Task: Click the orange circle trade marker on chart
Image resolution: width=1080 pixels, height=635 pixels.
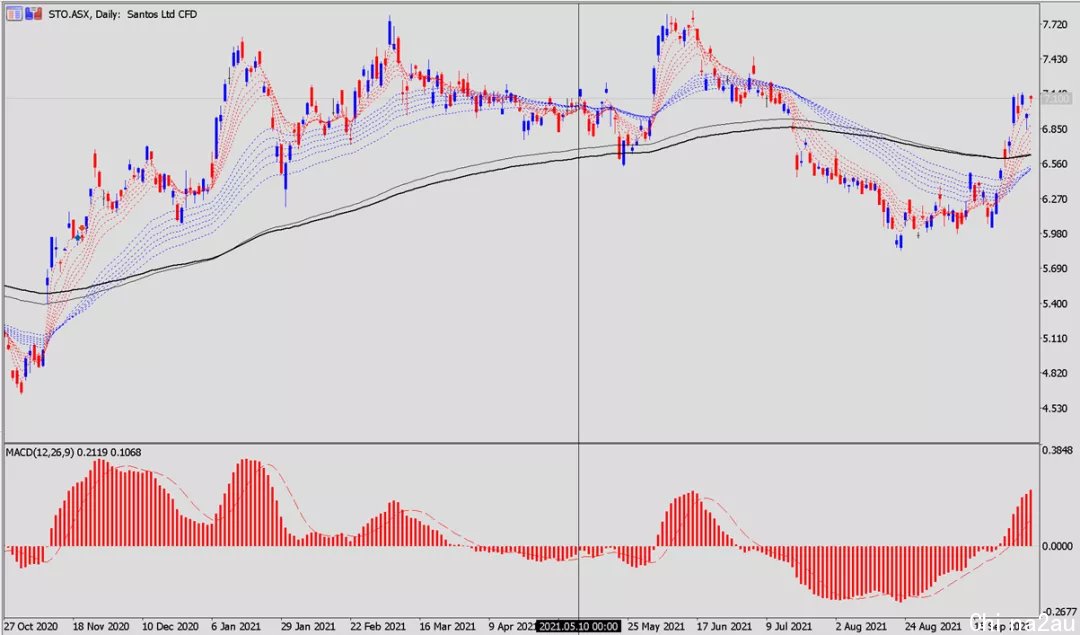Action: point(83,228)
